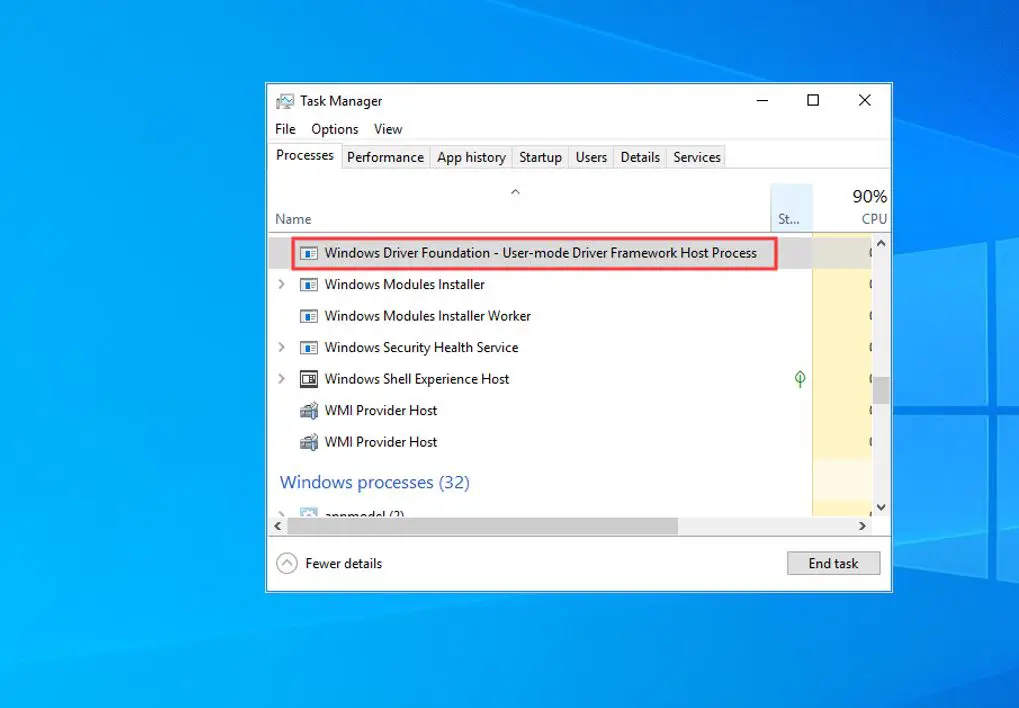1019x708 pixels.
Task: Switch to the Services tab
Action: 695,157
